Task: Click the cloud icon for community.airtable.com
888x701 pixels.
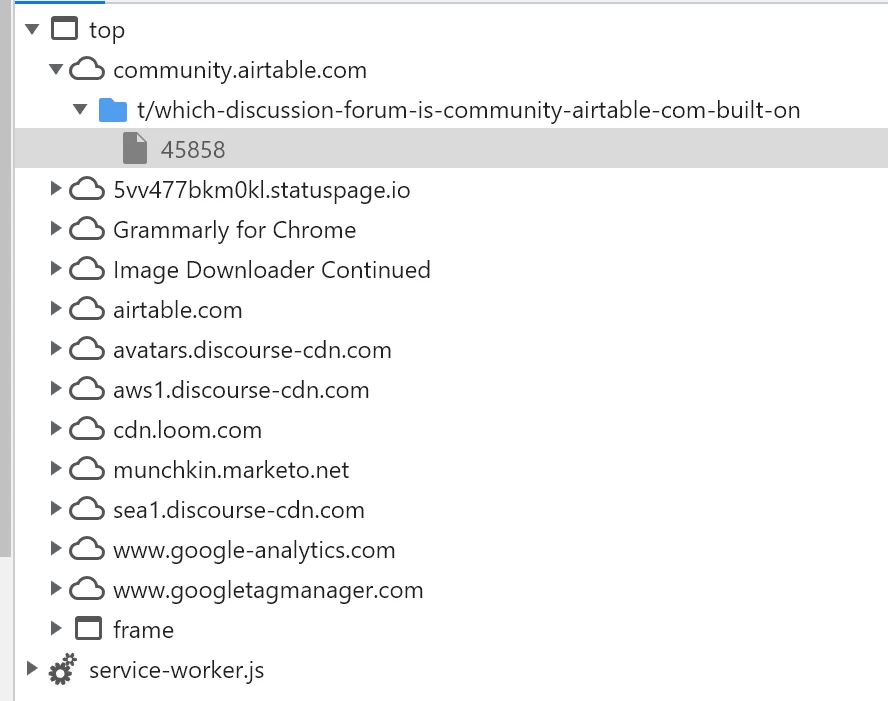Action: pyautogui.click(x=87, y=70)
